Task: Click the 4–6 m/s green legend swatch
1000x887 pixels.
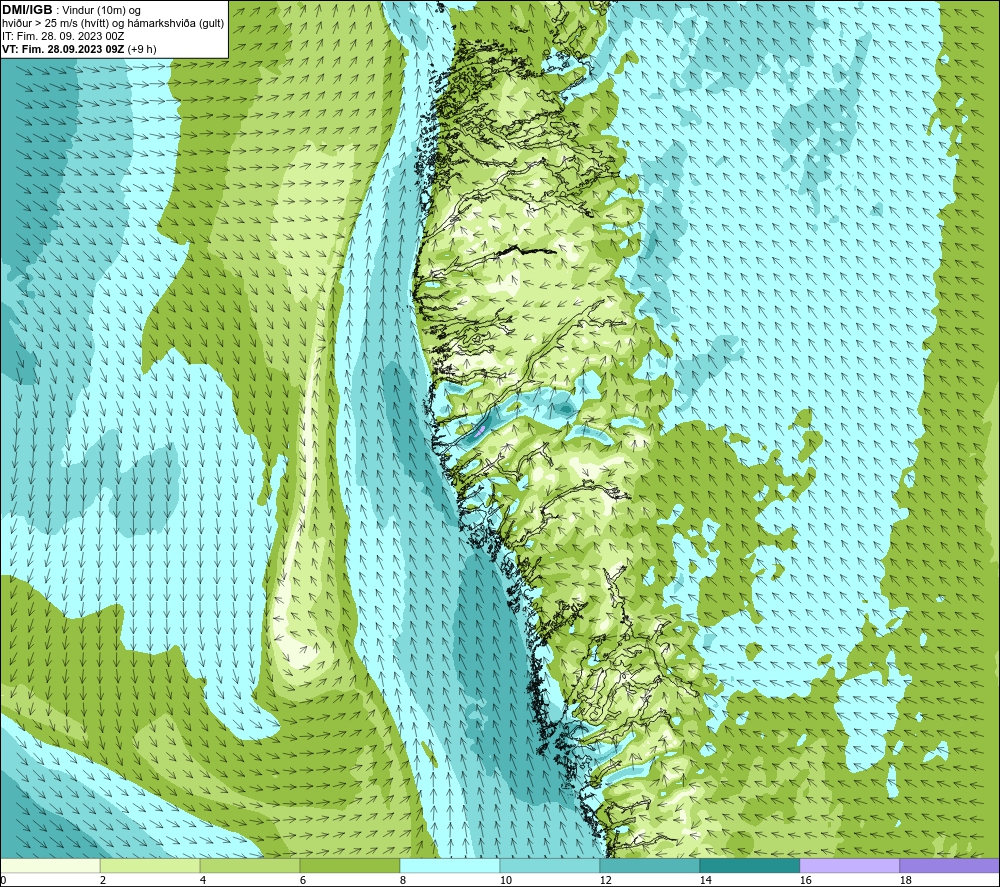Action: click(x=250, y=865)
